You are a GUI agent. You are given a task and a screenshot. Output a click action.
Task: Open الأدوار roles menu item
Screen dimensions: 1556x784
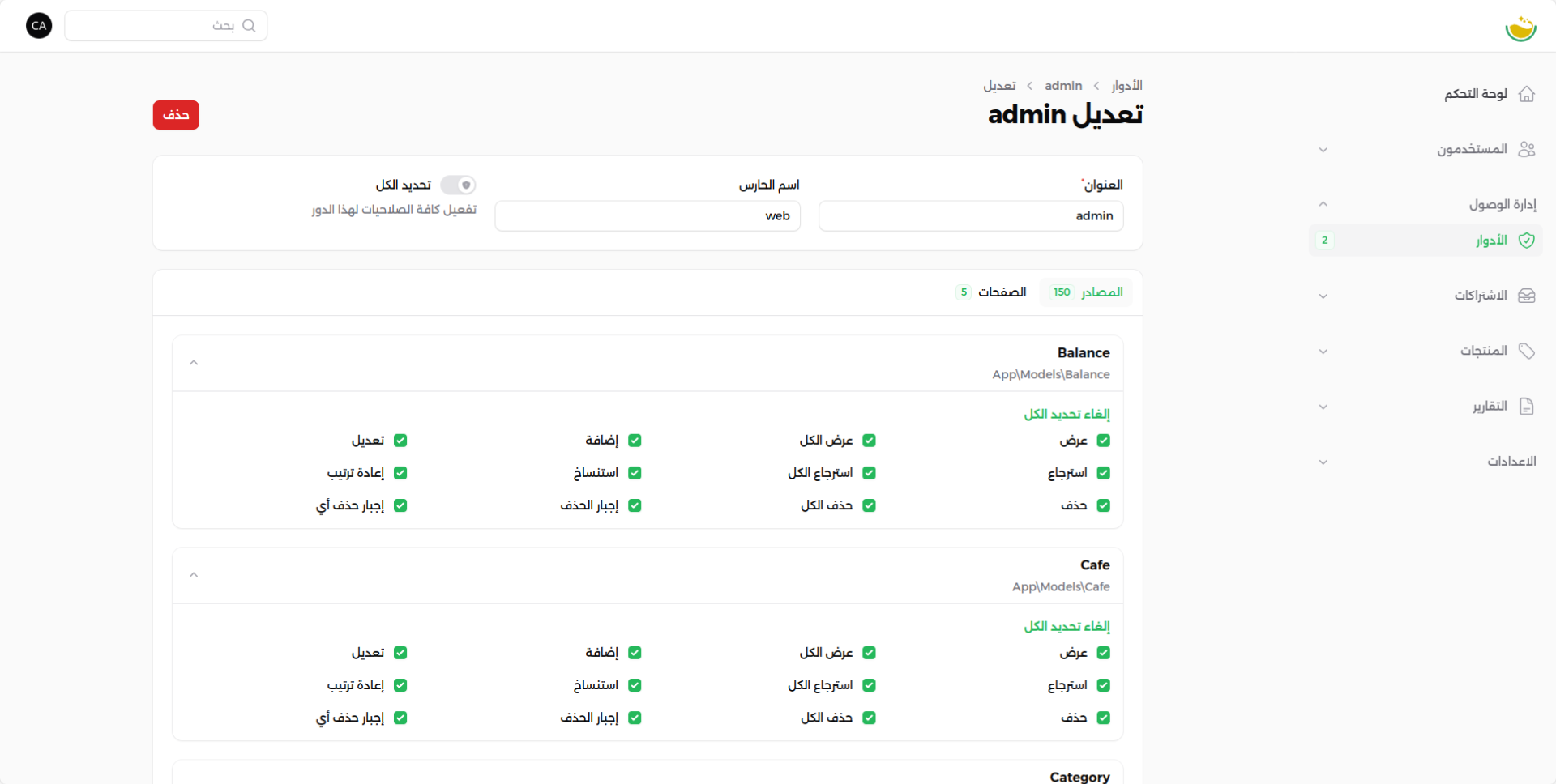point(1426,241)
